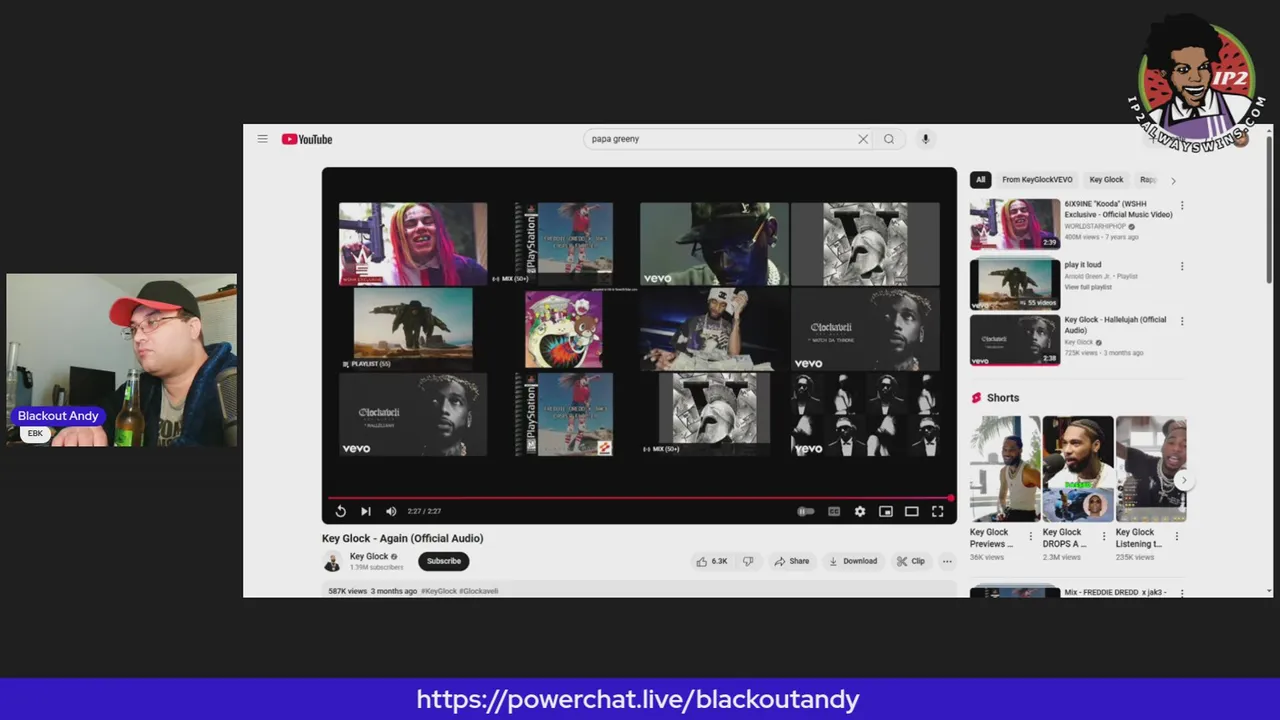The width and height of the screenshot is (1280, 720).
Task: Open the player settings gear
Action: tap(860, 511)
